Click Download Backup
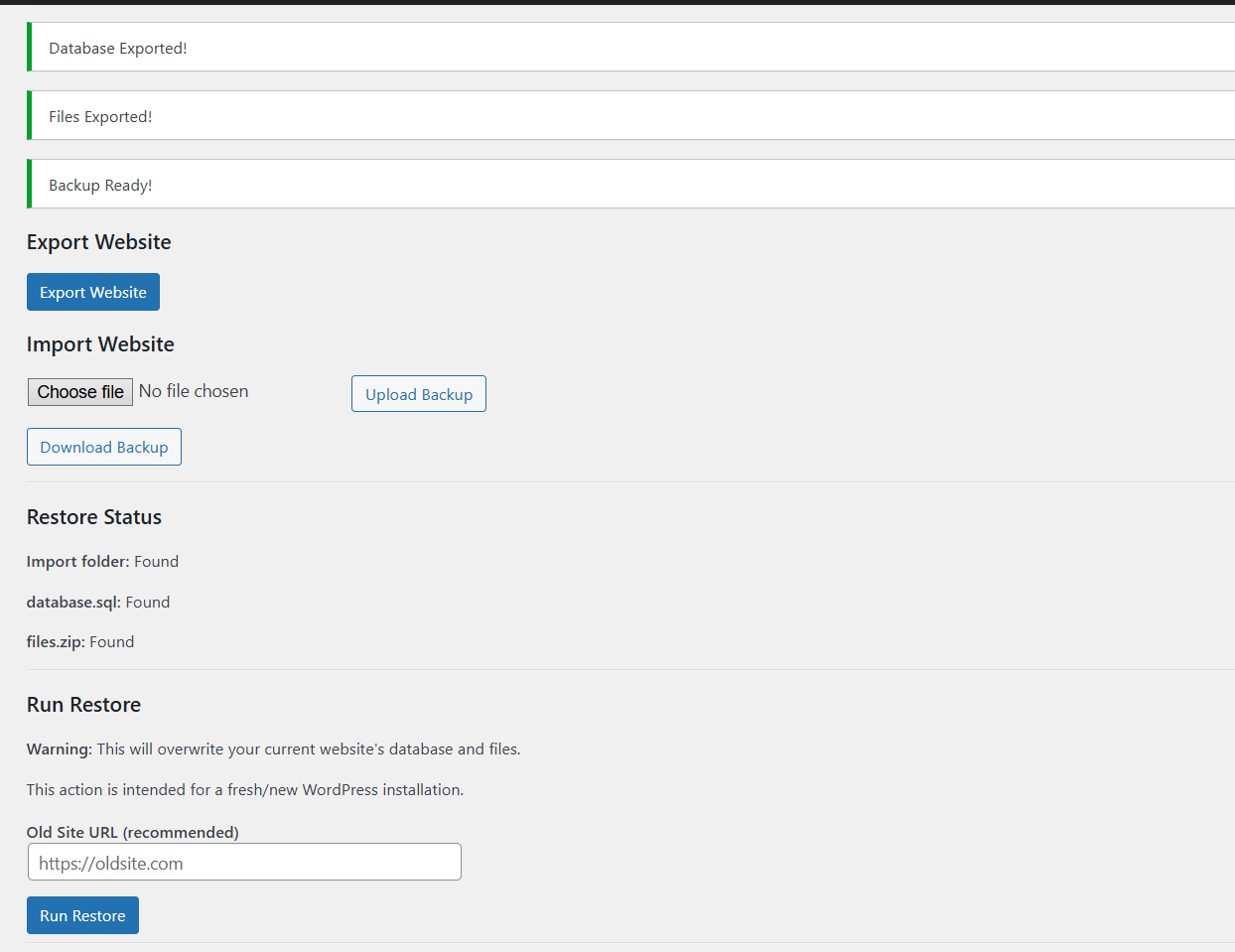1235x952 pixels. tap(103, 447)
